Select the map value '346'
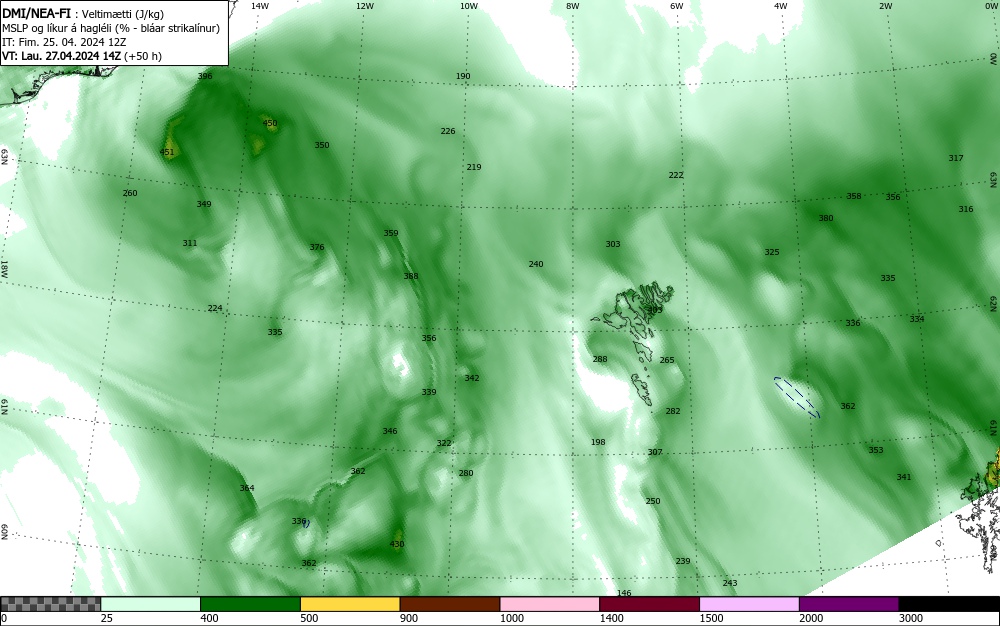The width and height of the screenshot is (1000, 626). pos(390,431)
